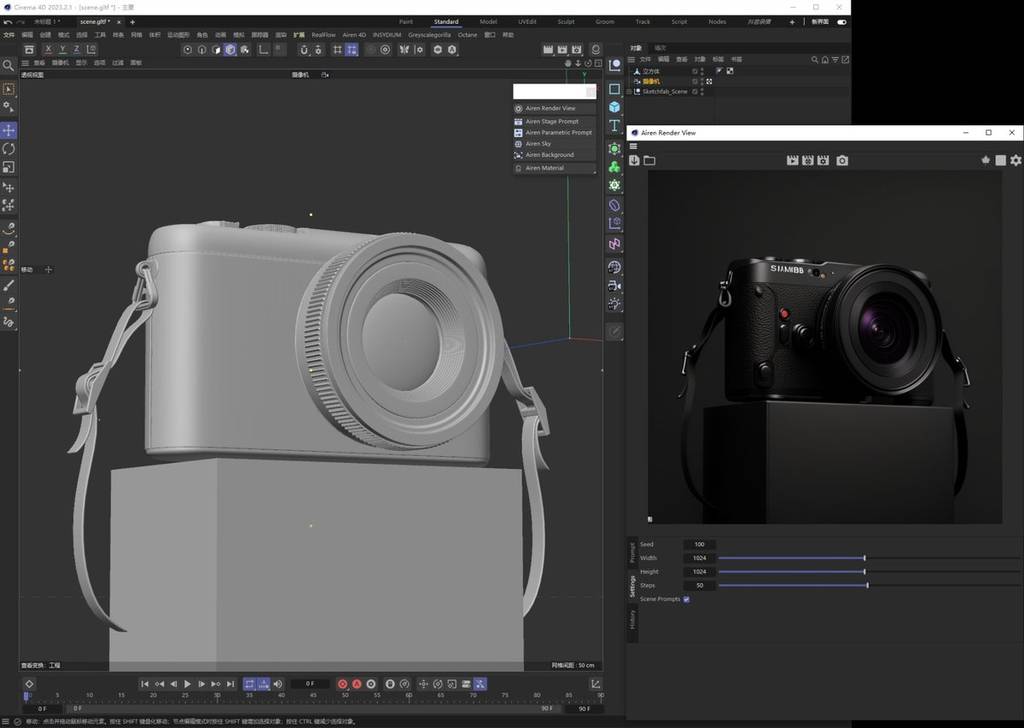This screenshot has height=728, width=1024.
Task: Open the History tab in Airen panel
Action: click(x=632, y=620)
